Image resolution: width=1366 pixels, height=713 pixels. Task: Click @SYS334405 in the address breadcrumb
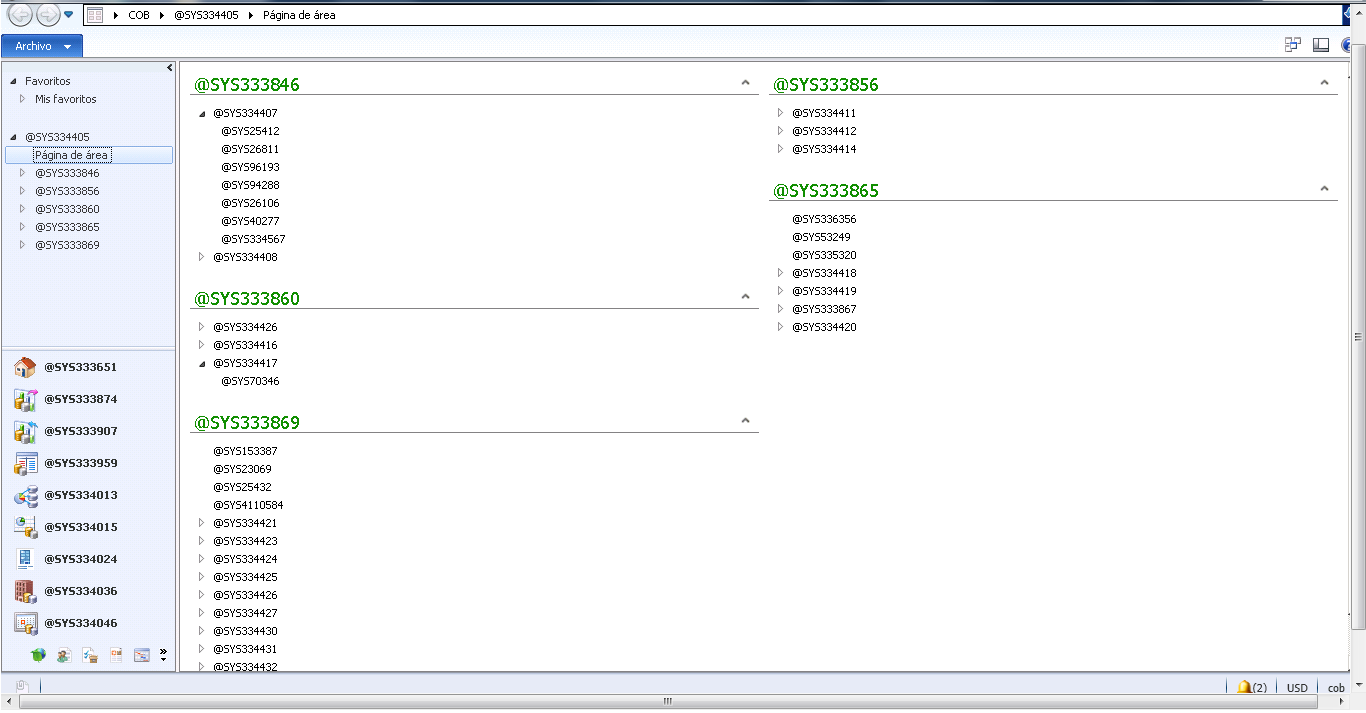click(x=206, y=16)
